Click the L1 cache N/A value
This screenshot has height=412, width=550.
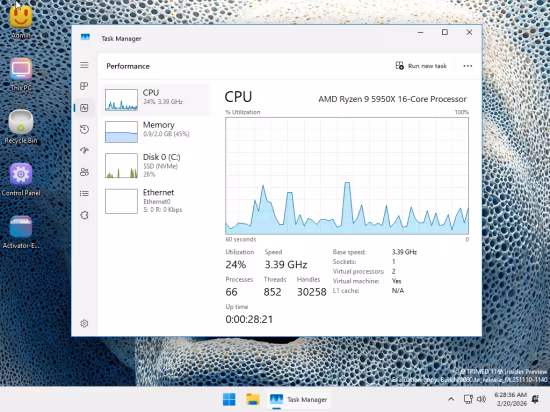(x=398, y=291)
